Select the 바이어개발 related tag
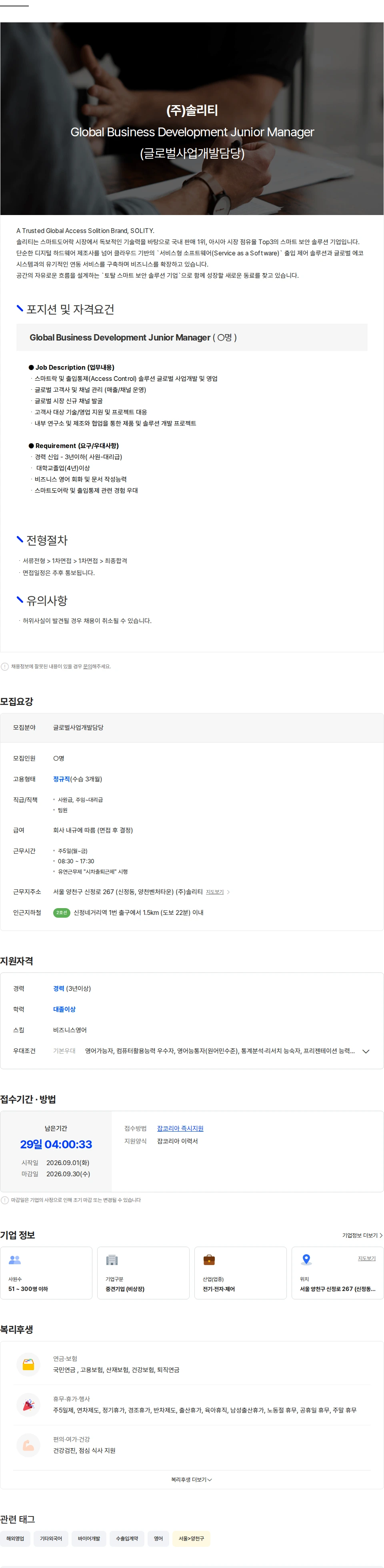The height and width of the screenshot is (1568, 384). (x=89, y=1538)
